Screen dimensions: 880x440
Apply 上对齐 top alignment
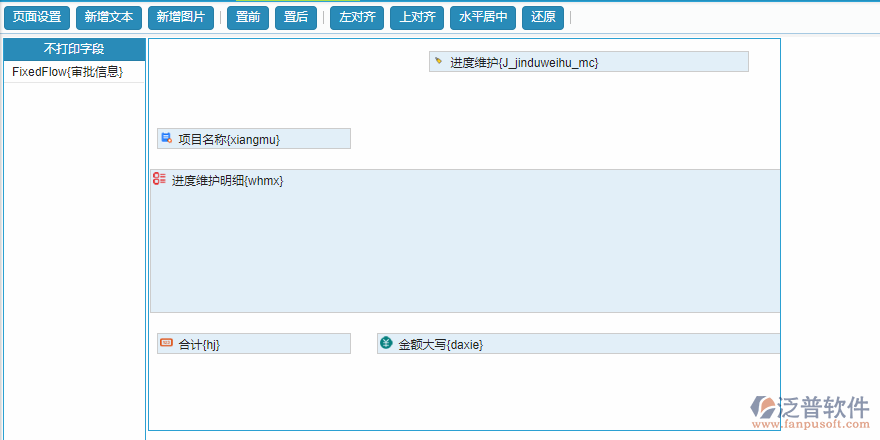point(417,17)
